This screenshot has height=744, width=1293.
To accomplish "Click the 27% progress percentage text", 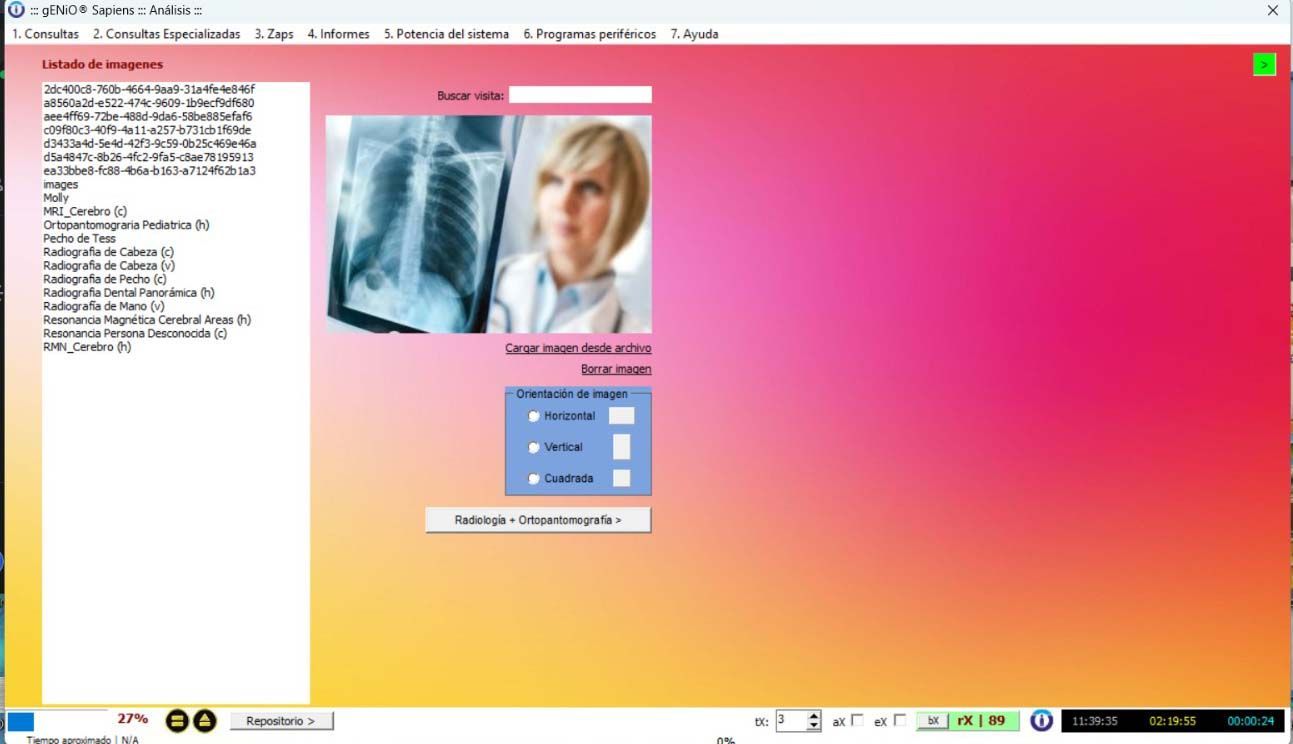I will pos(132,719).
